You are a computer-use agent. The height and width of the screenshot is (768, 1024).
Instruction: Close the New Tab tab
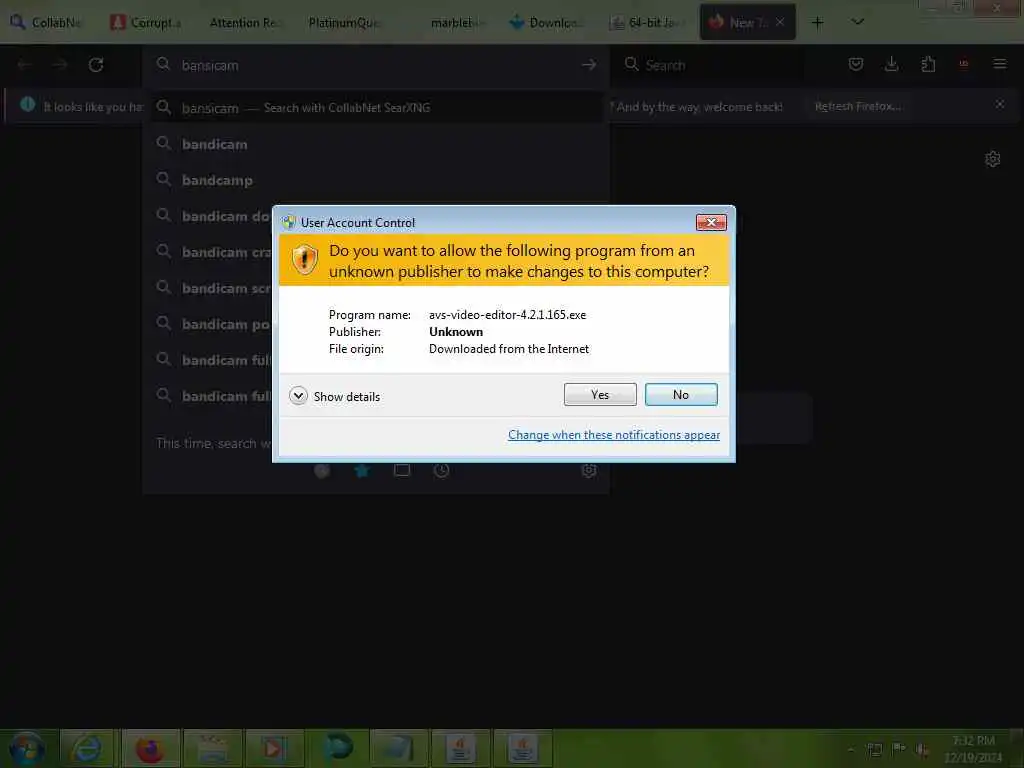[x=780, y=22]
